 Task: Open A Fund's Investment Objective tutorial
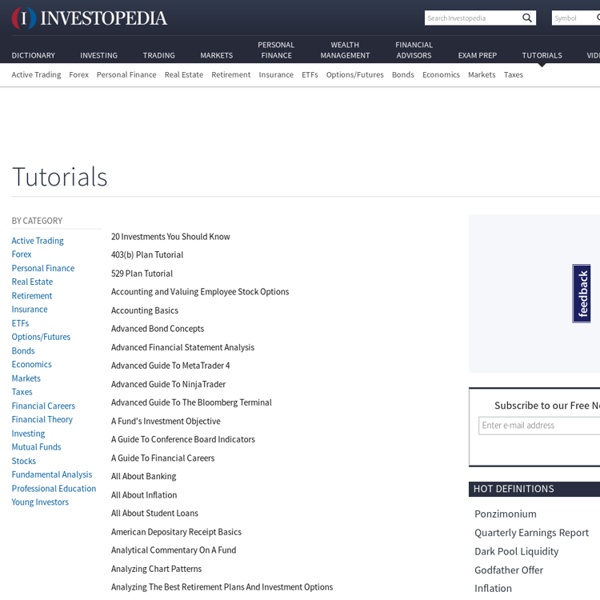166,421
